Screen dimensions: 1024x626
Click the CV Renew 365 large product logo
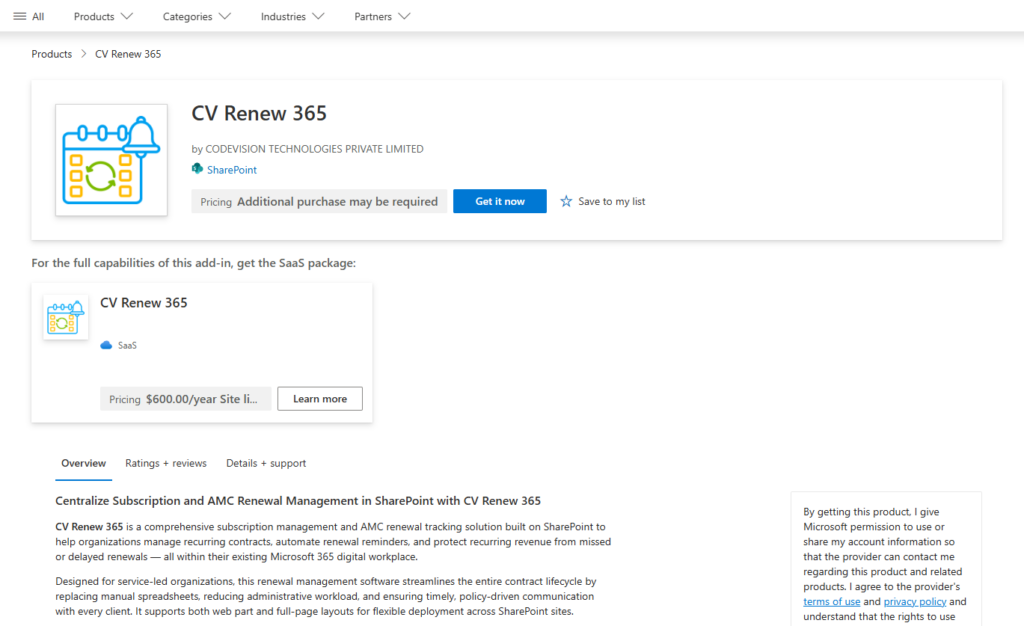(111, 160)
